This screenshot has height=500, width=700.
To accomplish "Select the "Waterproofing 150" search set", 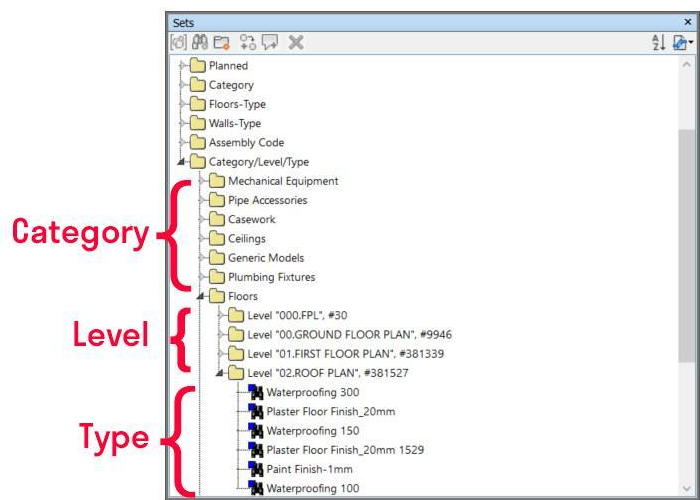I will pos(313,430).
